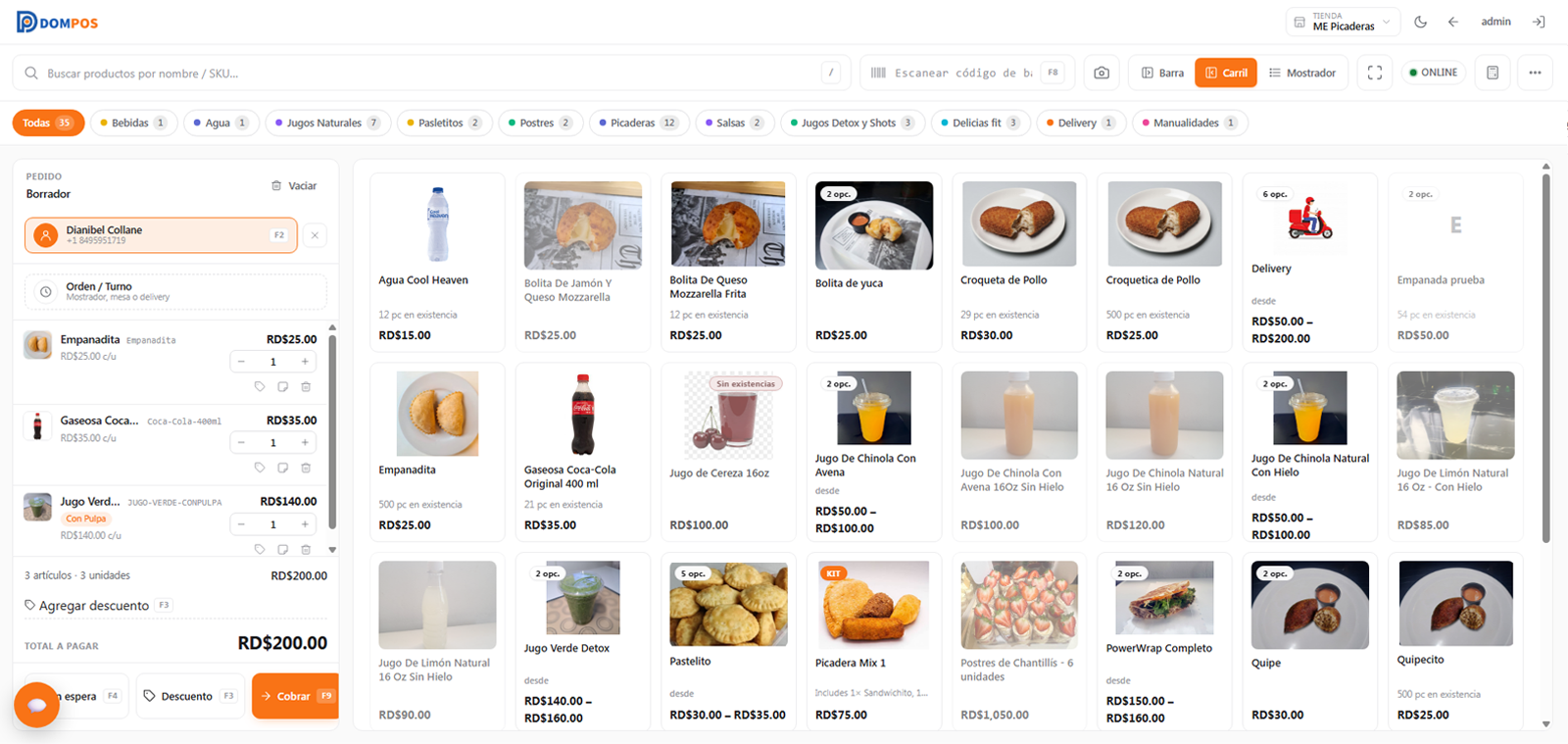1568x744 pixels.
Task: Tag icon on Gaseosa Coca-Cola line
Action: point(260,468)
